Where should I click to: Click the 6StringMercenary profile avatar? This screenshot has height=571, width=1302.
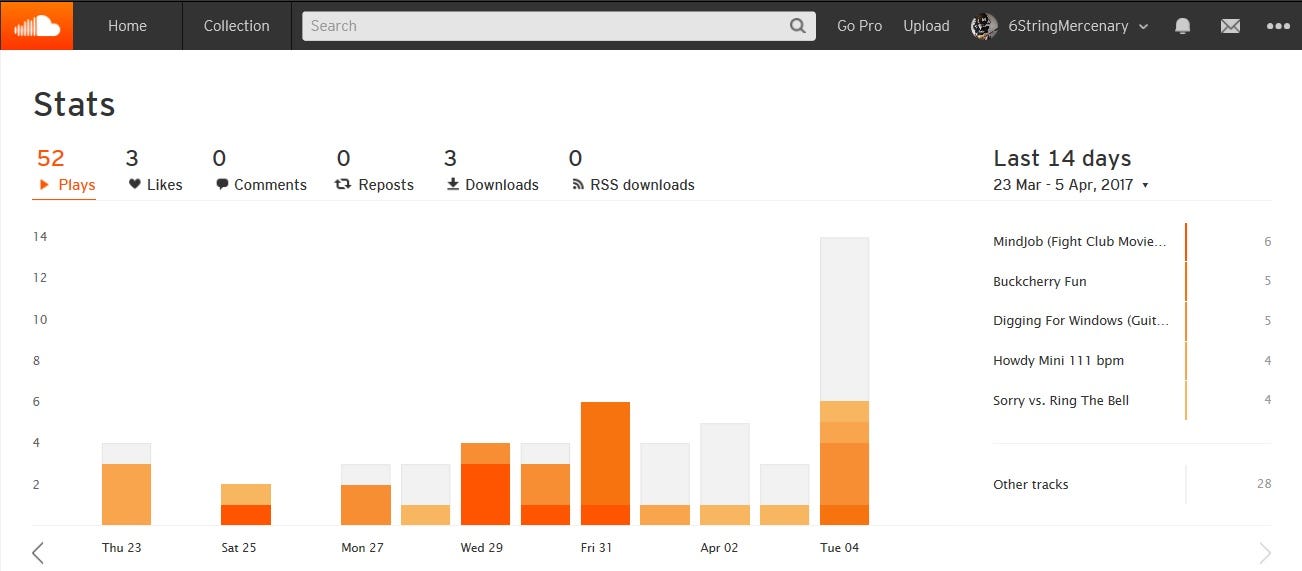point(985,26)
